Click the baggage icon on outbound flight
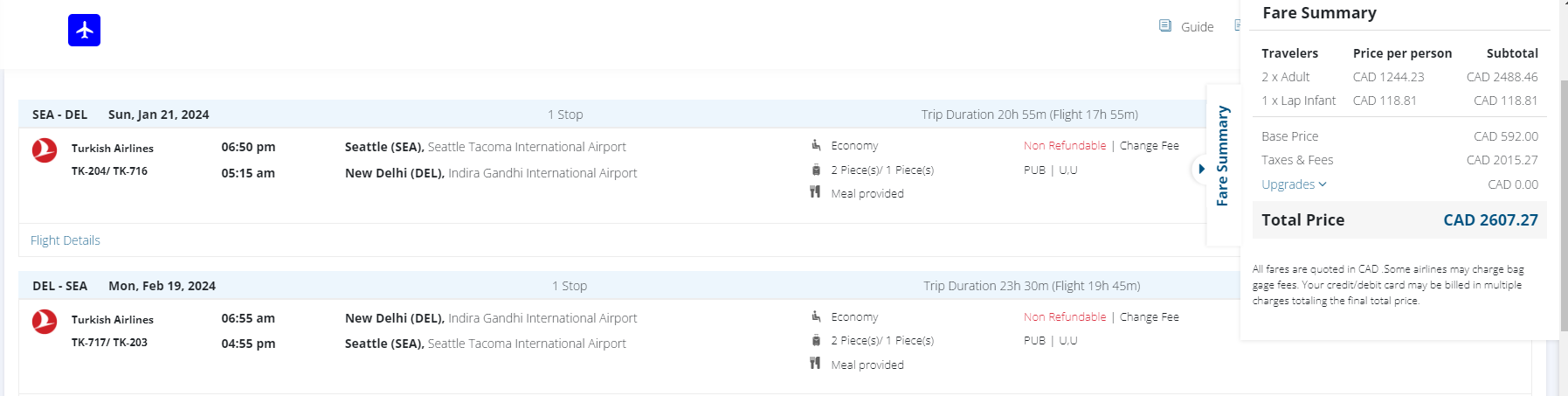This screenshot has width=1568, height=396. [815, 170]
